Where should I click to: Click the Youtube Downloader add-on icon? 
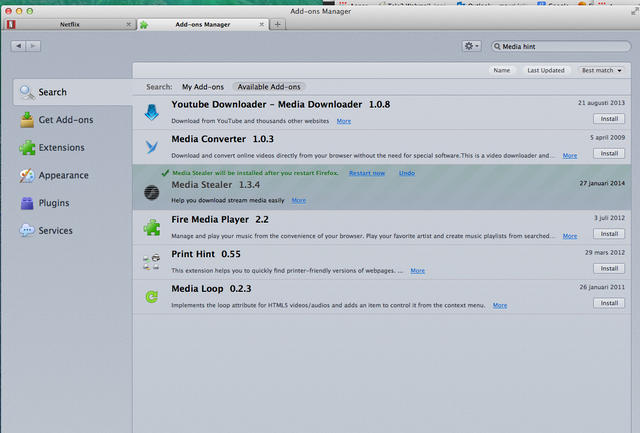(152, 112)
